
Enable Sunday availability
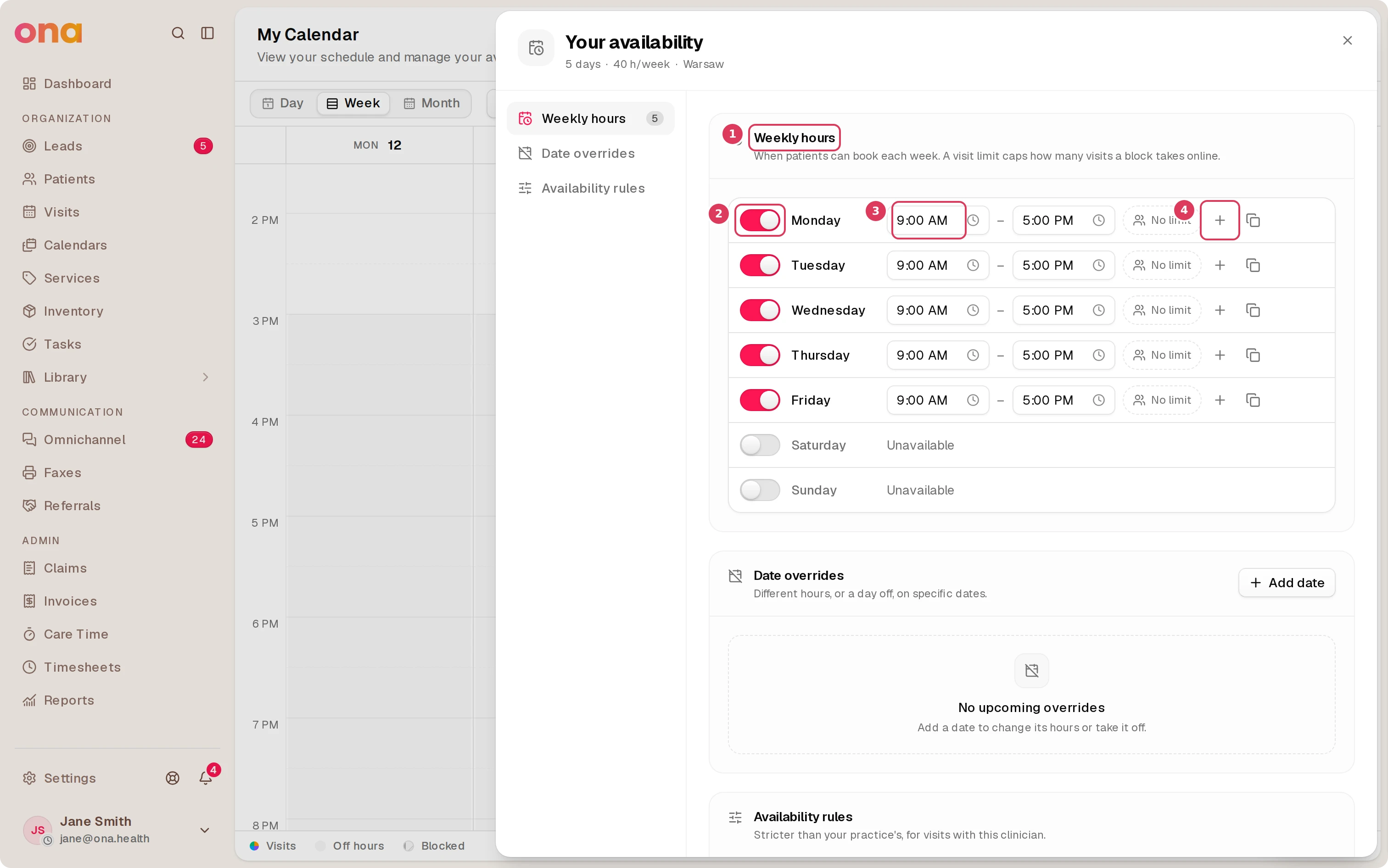tap(759, 490)
